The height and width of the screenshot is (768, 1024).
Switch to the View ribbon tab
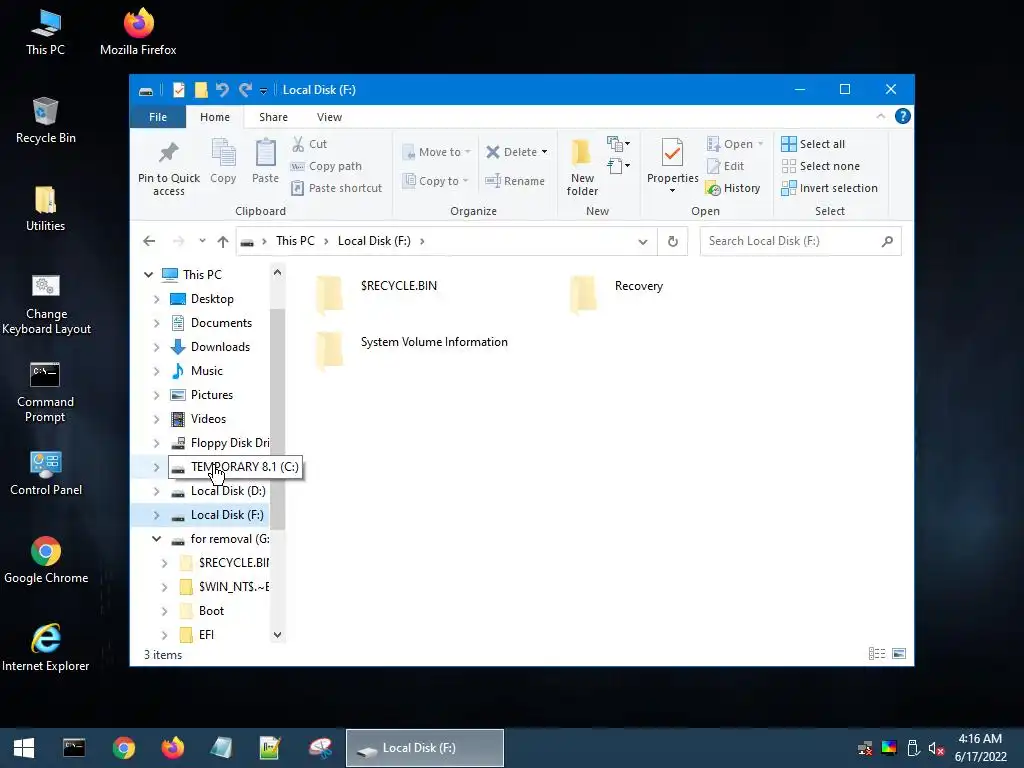pos(329,117)
